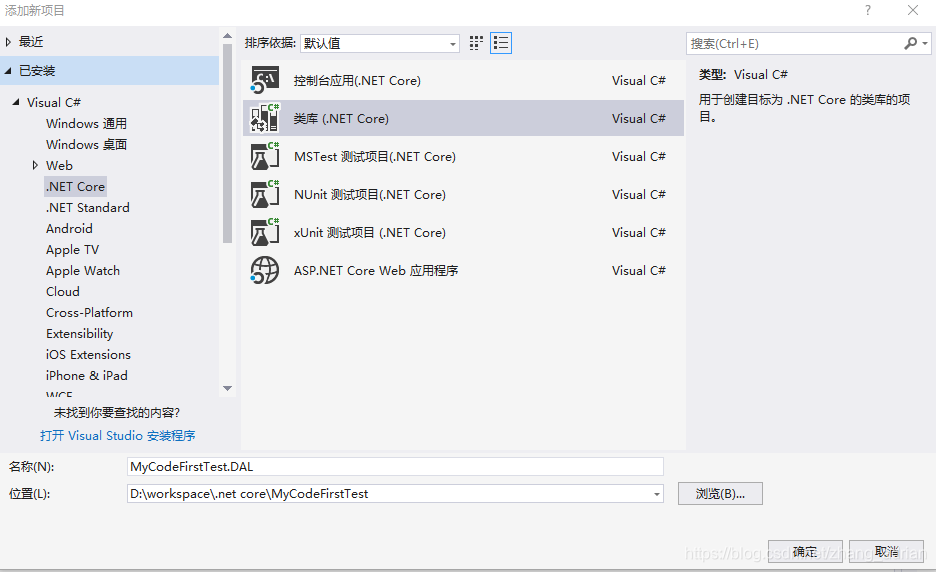
Task: Collapse the Visual C# tree node
Action: 16,102
